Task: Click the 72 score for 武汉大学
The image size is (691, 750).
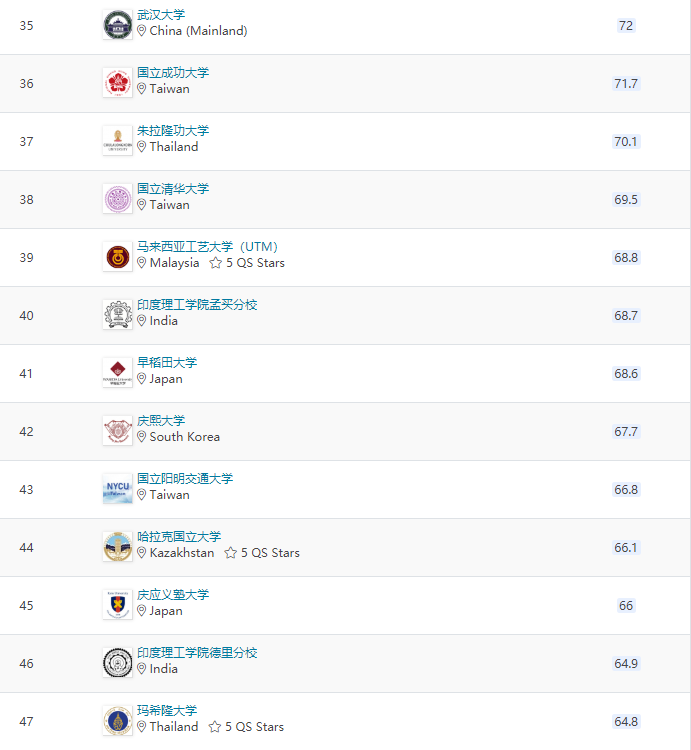Action: pyautogui.click(x=626, y=25)
